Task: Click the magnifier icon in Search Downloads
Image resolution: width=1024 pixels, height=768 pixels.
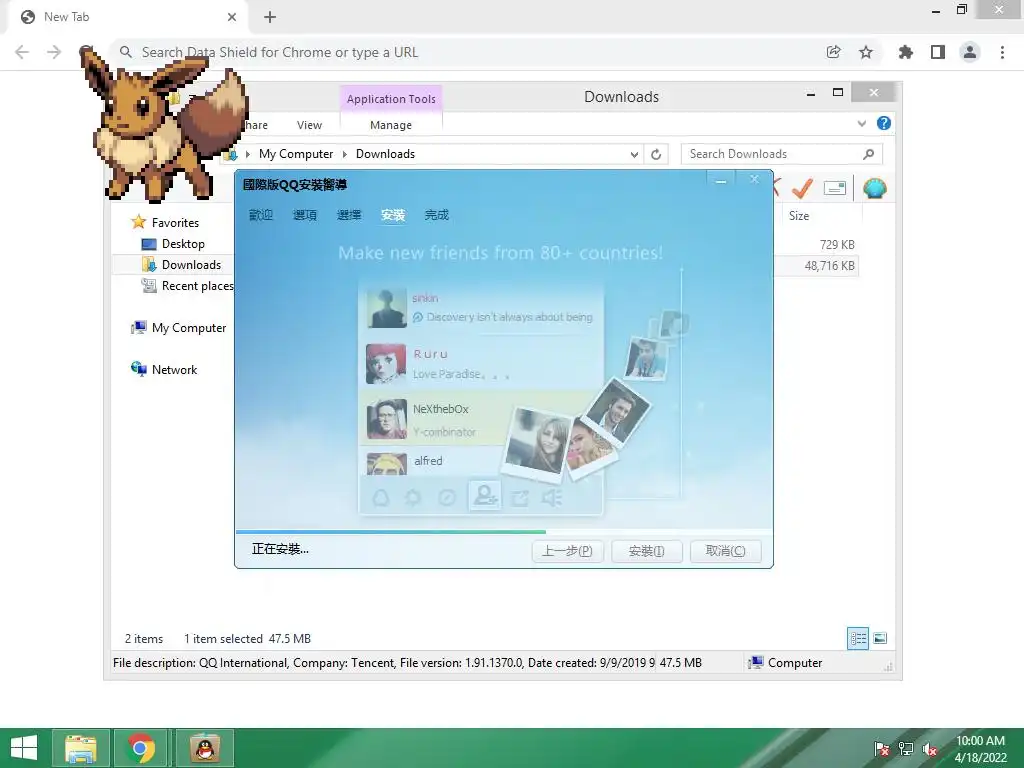Action: click(x=868, y=154)
